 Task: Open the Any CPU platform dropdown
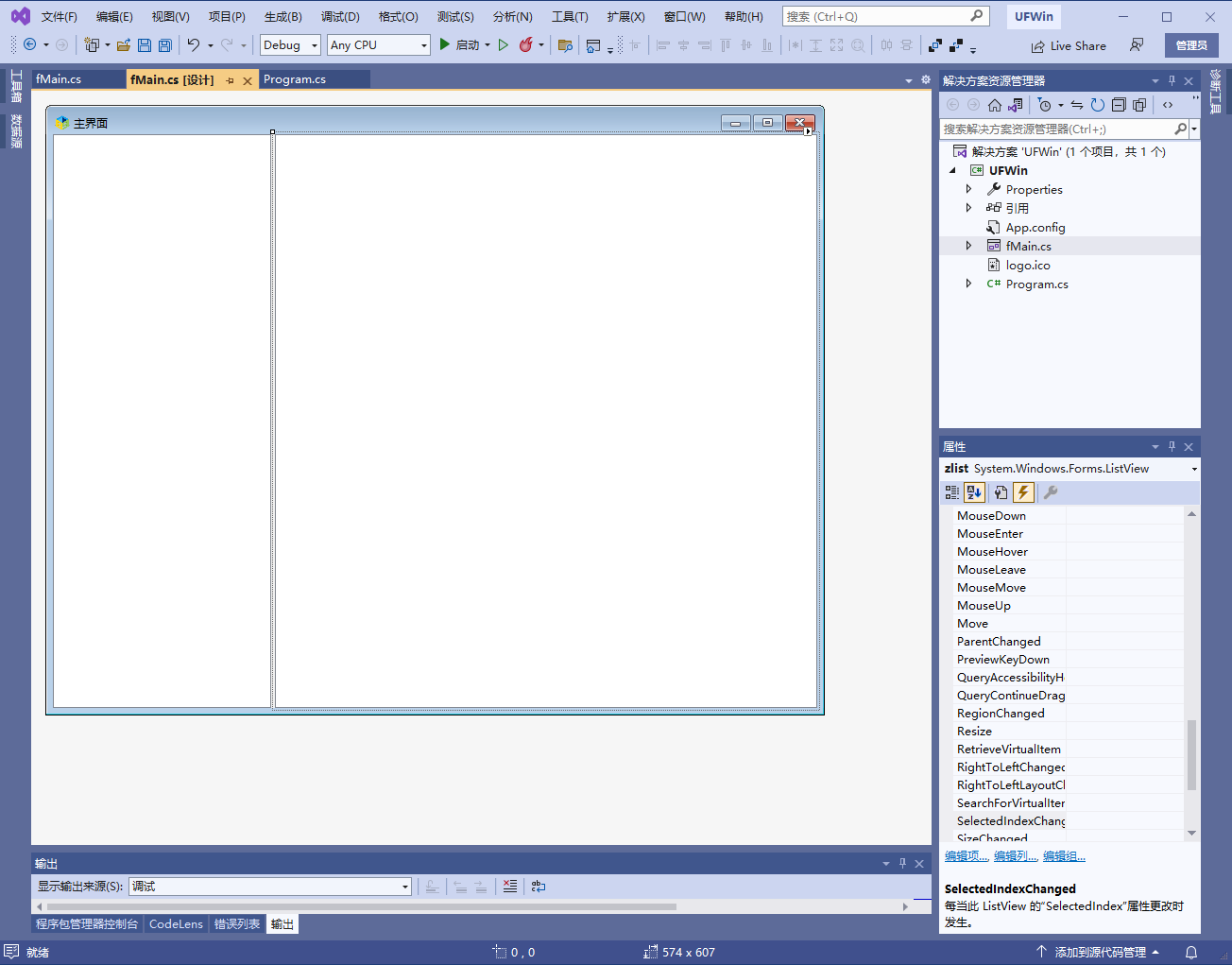click(379, 45)
